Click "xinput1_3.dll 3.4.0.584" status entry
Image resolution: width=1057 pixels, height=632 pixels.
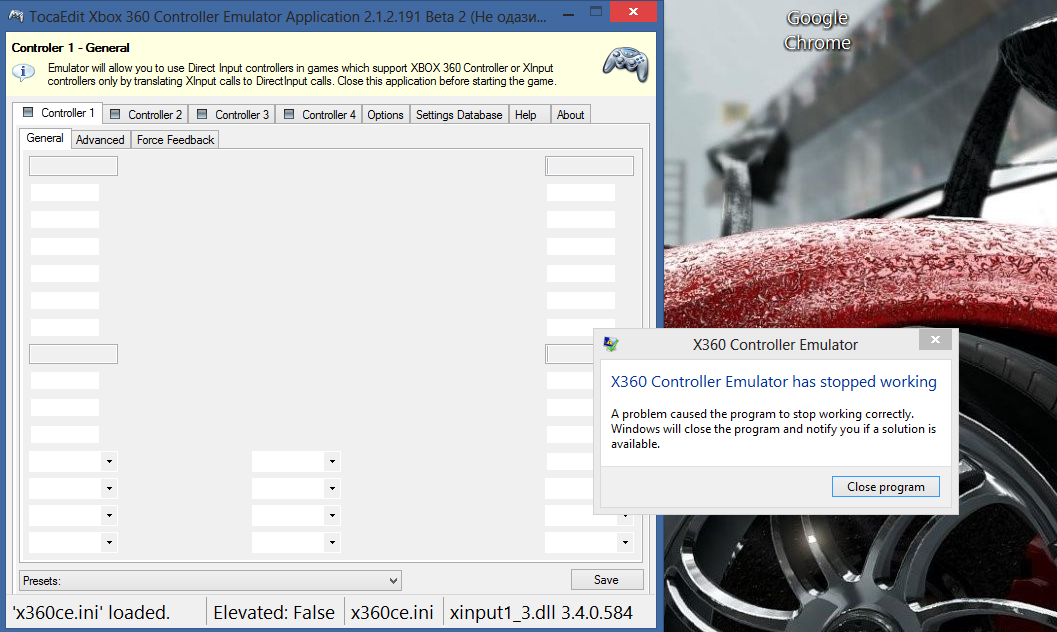point(541,612)
